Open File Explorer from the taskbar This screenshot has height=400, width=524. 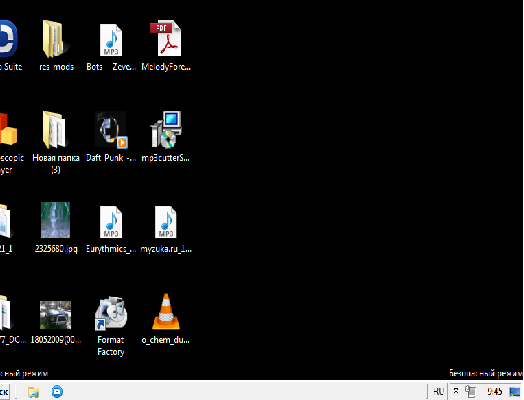pos(33,392)
